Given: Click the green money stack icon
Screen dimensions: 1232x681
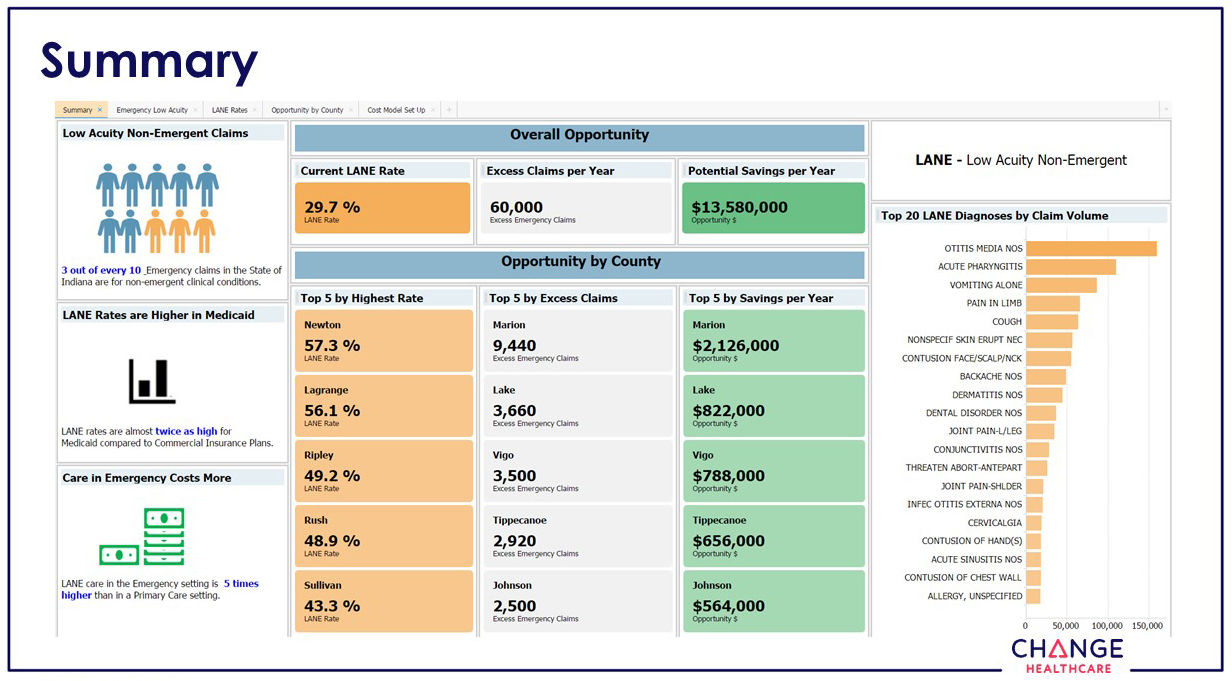Looking at the screenshot, I should coord(142,537).
